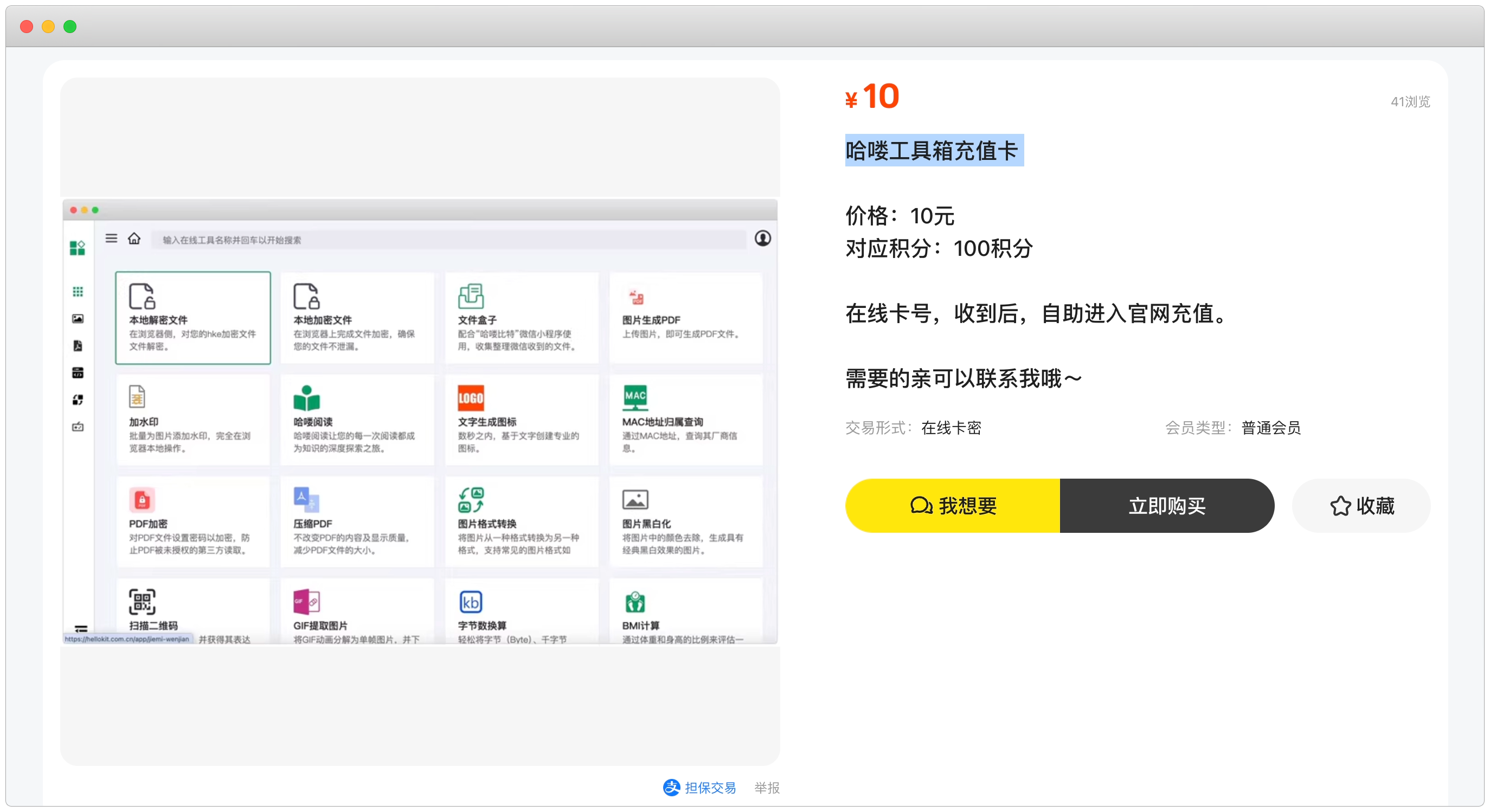This screenshot has width=1490, height=812.
Task: Click the macOS yellow minimize window button
Action: tap(49, 26)
